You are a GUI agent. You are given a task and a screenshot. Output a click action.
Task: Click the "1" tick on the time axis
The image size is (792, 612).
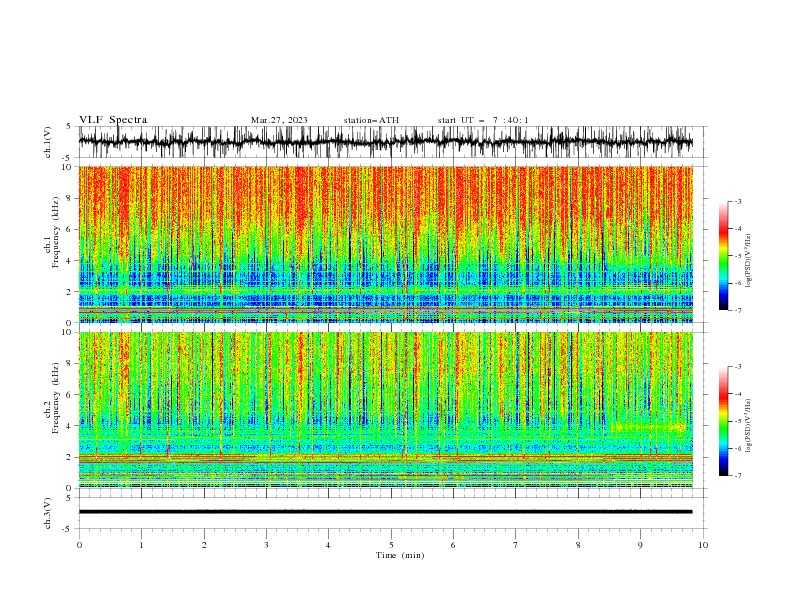(x=141, y=545)
